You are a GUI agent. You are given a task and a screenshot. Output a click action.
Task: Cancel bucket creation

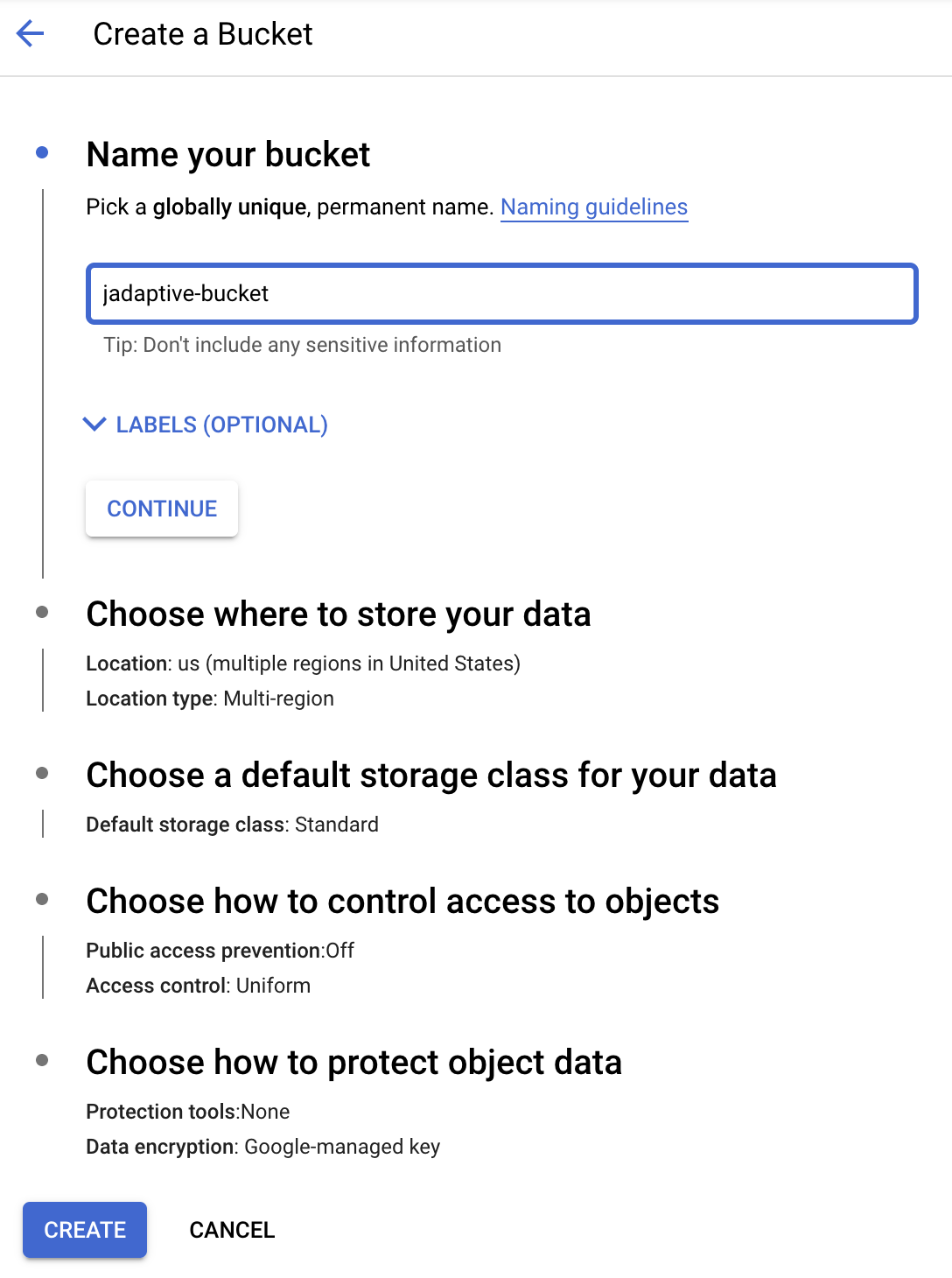click(232, 1230)
